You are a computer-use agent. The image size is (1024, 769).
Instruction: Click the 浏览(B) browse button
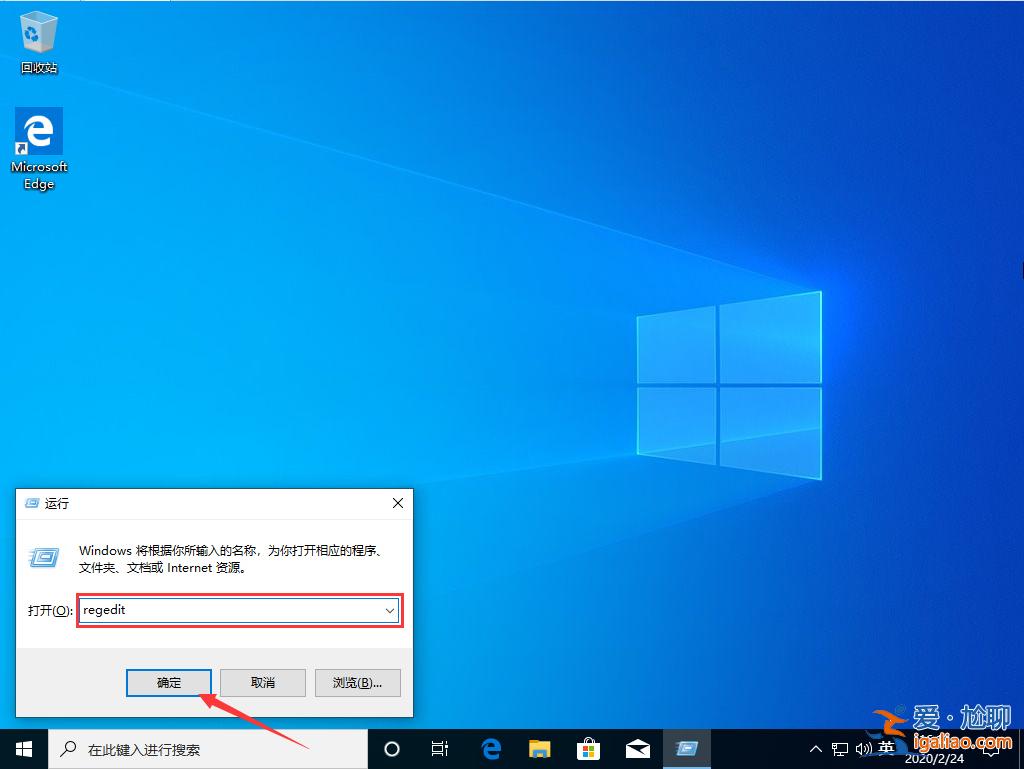point(357,683)
